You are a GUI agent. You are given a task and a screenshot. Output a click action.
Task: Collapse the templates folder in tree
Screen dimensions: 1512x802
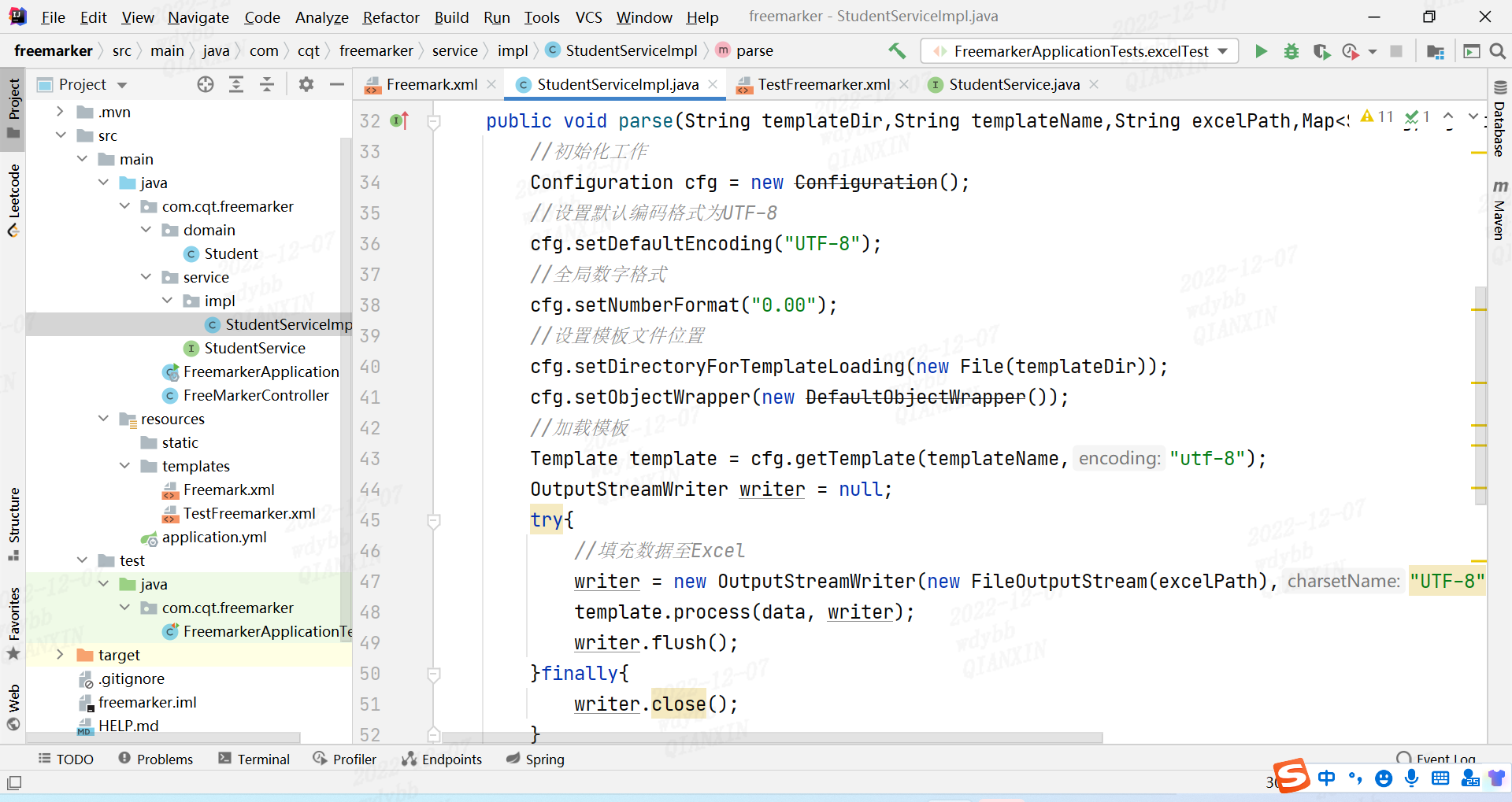coord(124,466)
